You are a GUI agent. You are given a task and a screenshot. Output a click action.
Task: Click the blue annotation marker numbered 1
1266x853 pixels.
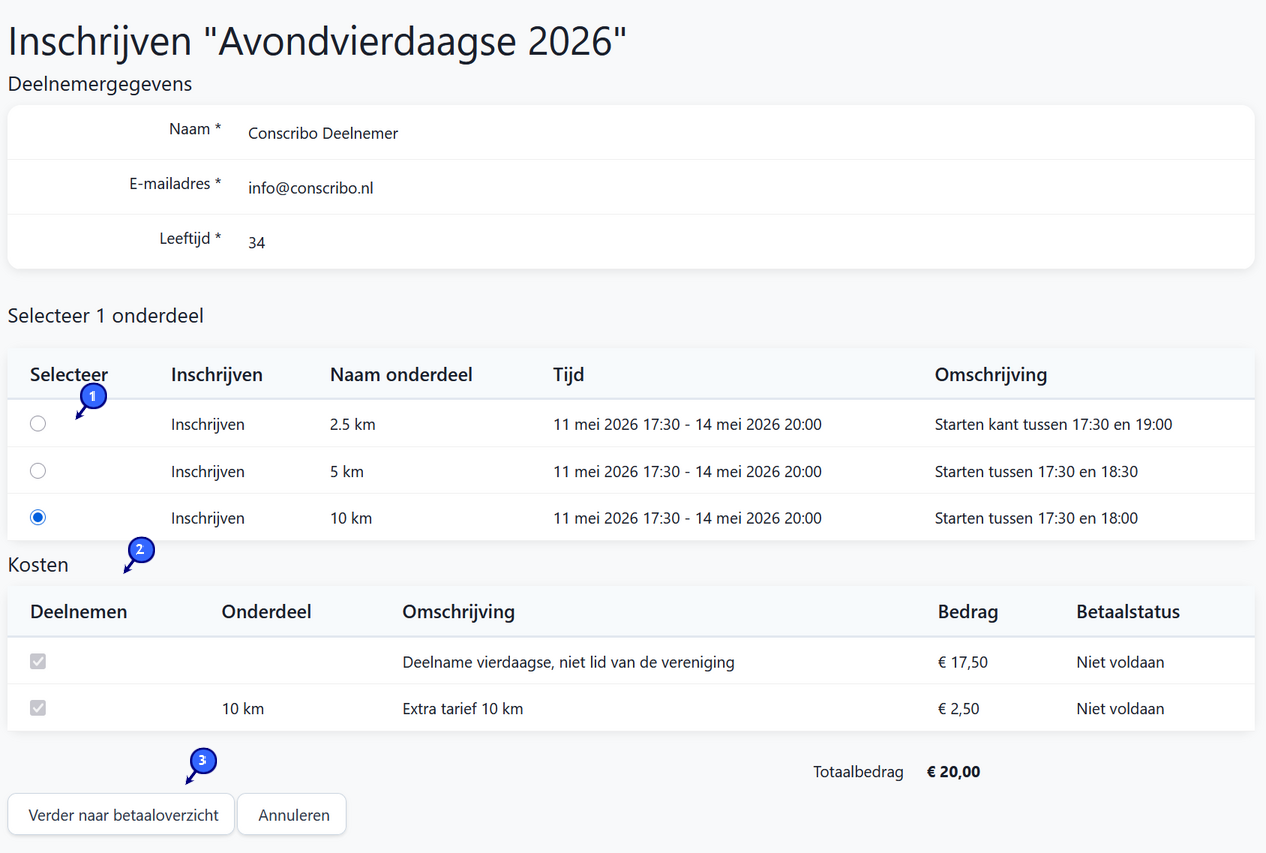coord(92,398)
